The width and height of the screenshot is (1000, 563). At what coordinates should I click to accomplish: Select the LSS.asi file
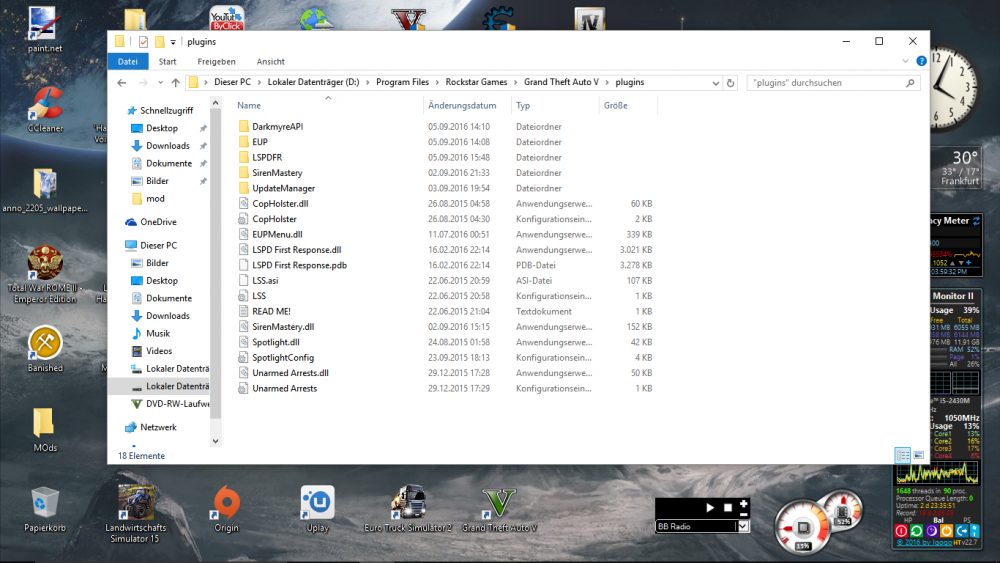pyautogui.click(x=265, y=281)
